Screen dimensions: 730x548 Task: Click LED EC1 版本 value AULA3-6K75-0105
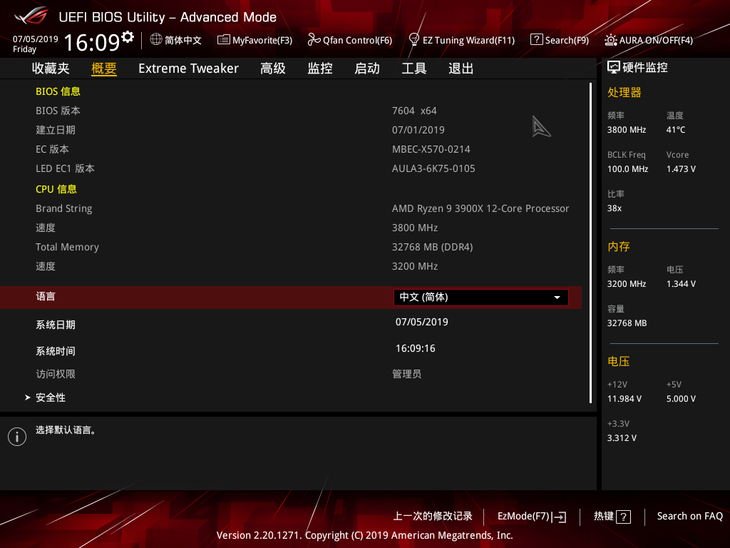[433, 169]
